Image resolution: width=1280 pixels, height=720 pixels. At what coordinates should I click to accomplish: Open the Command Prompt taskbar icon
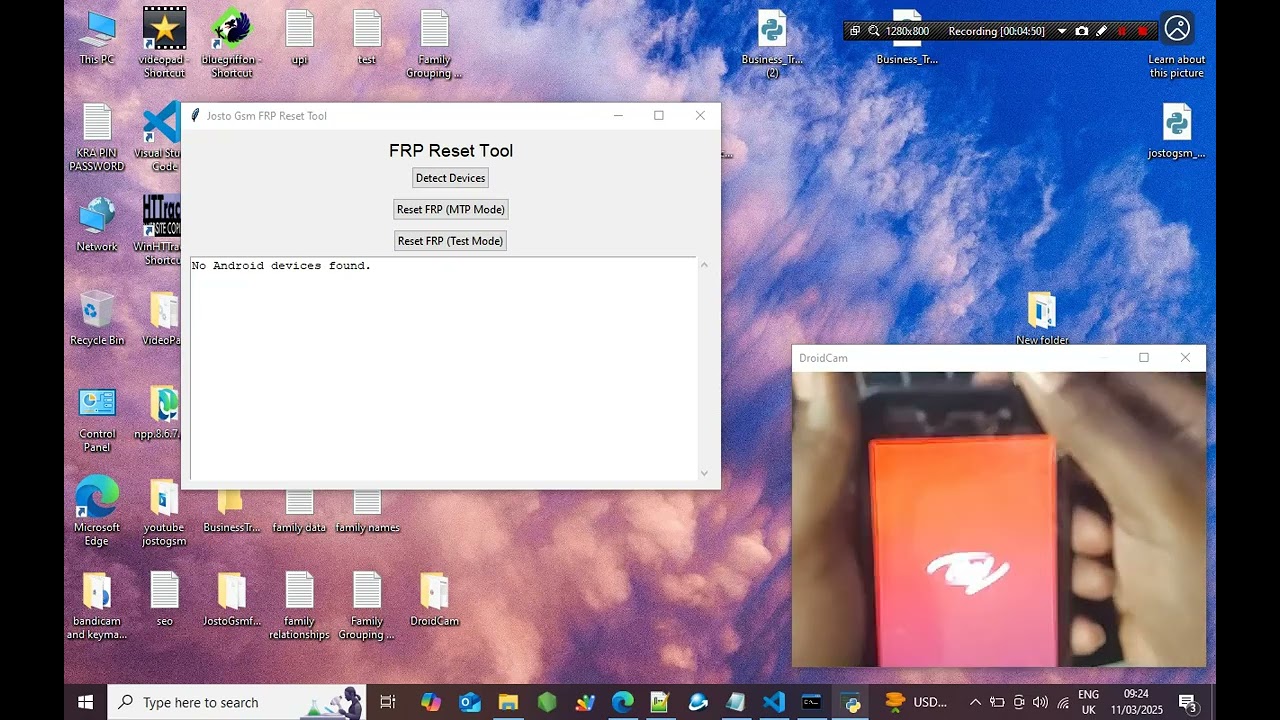click(x=812, y=702)
